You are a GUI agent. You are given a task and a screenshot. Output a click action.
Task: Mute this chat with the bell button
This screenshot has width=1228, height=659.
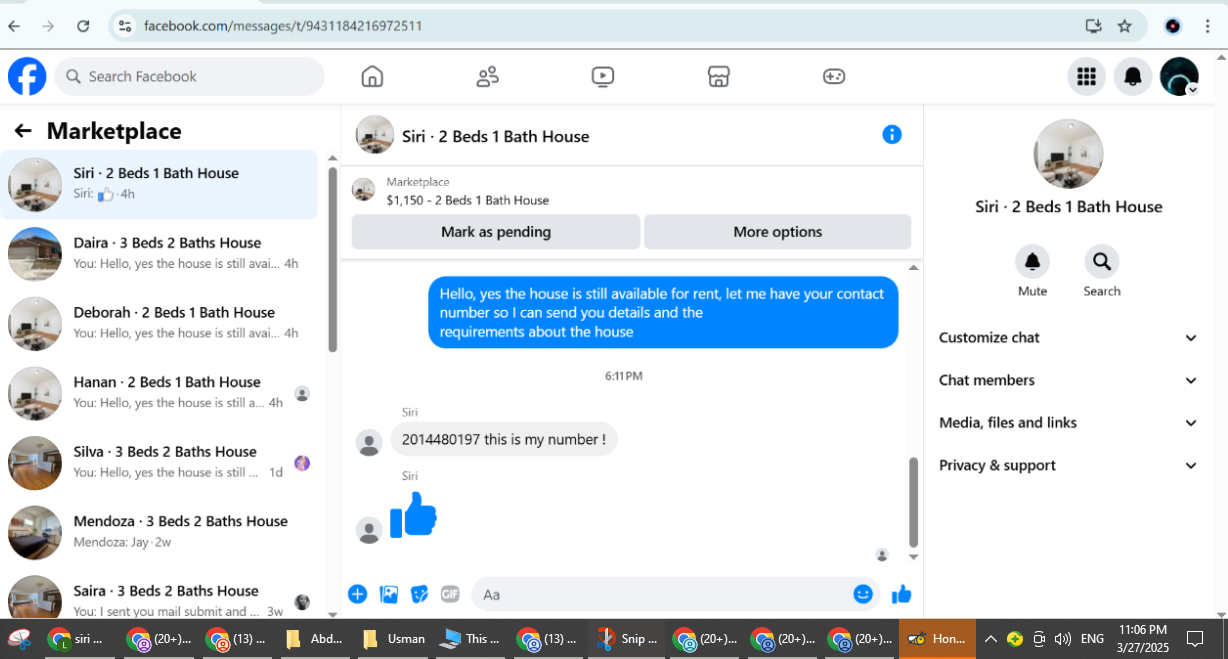(1032, 262)
